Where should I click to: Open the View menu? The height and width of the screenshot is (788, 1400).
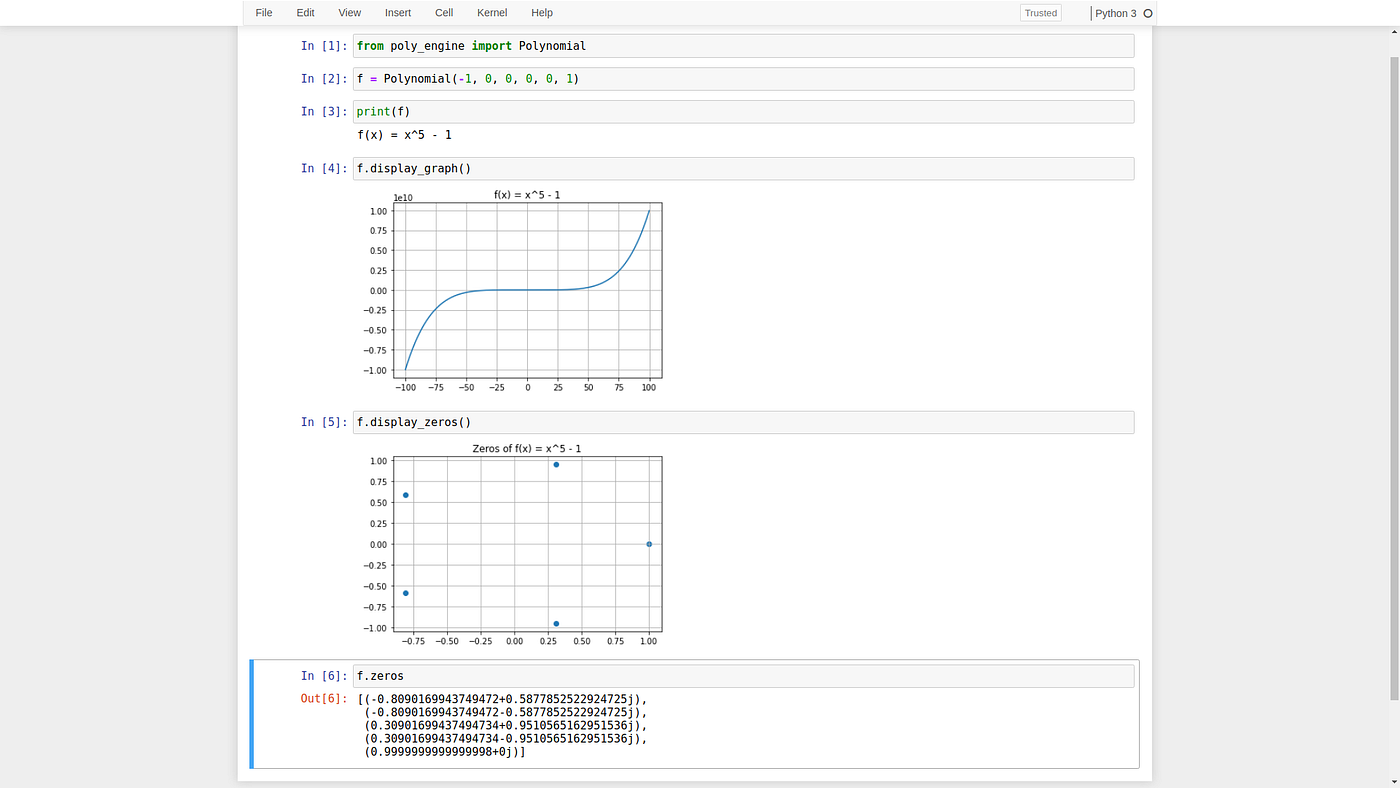click(349, 12)
